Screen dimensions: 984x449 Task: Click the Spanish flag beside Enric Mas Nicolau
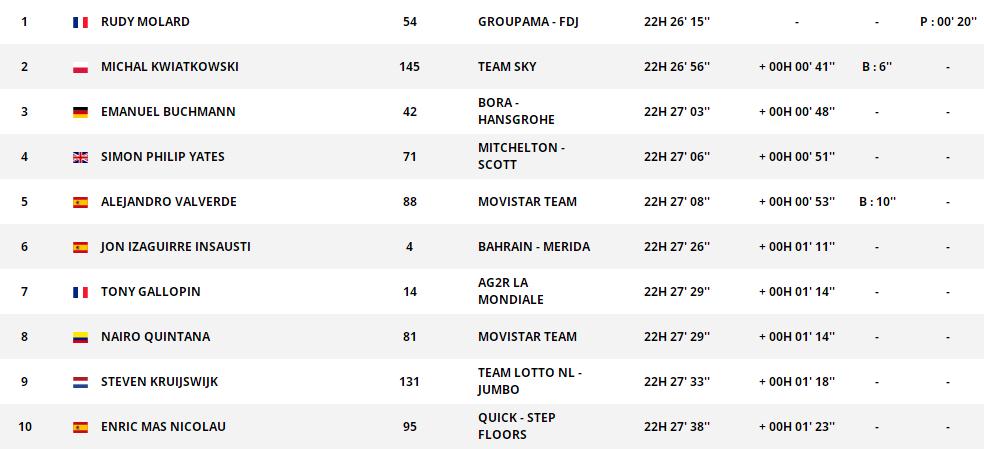81,427
